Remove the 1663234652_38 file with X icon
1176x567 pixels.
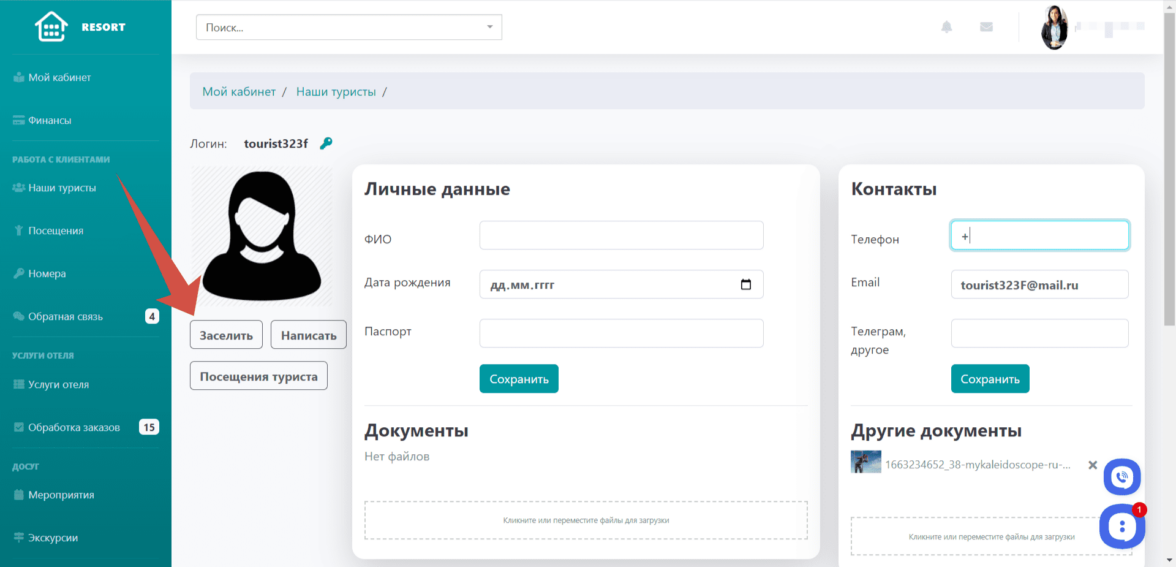[1092, 465]
